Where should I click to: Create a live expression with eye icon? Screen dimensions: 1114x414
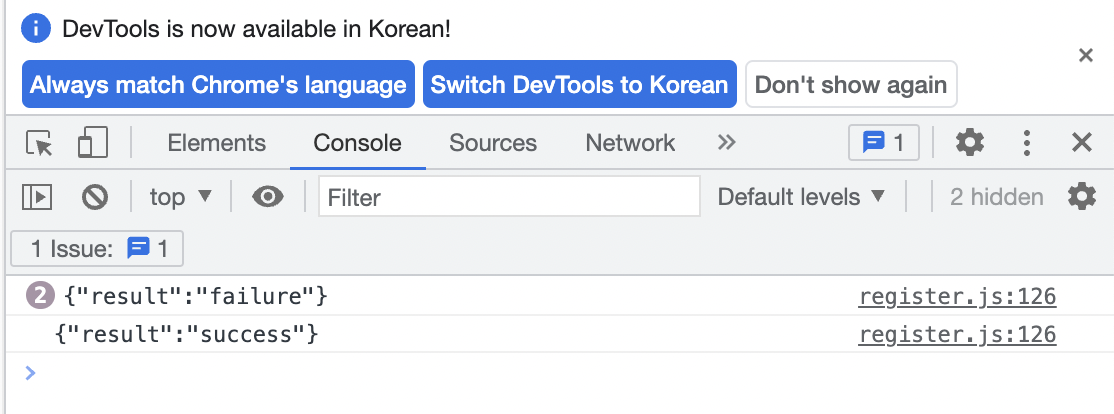[x=268, y=197]
